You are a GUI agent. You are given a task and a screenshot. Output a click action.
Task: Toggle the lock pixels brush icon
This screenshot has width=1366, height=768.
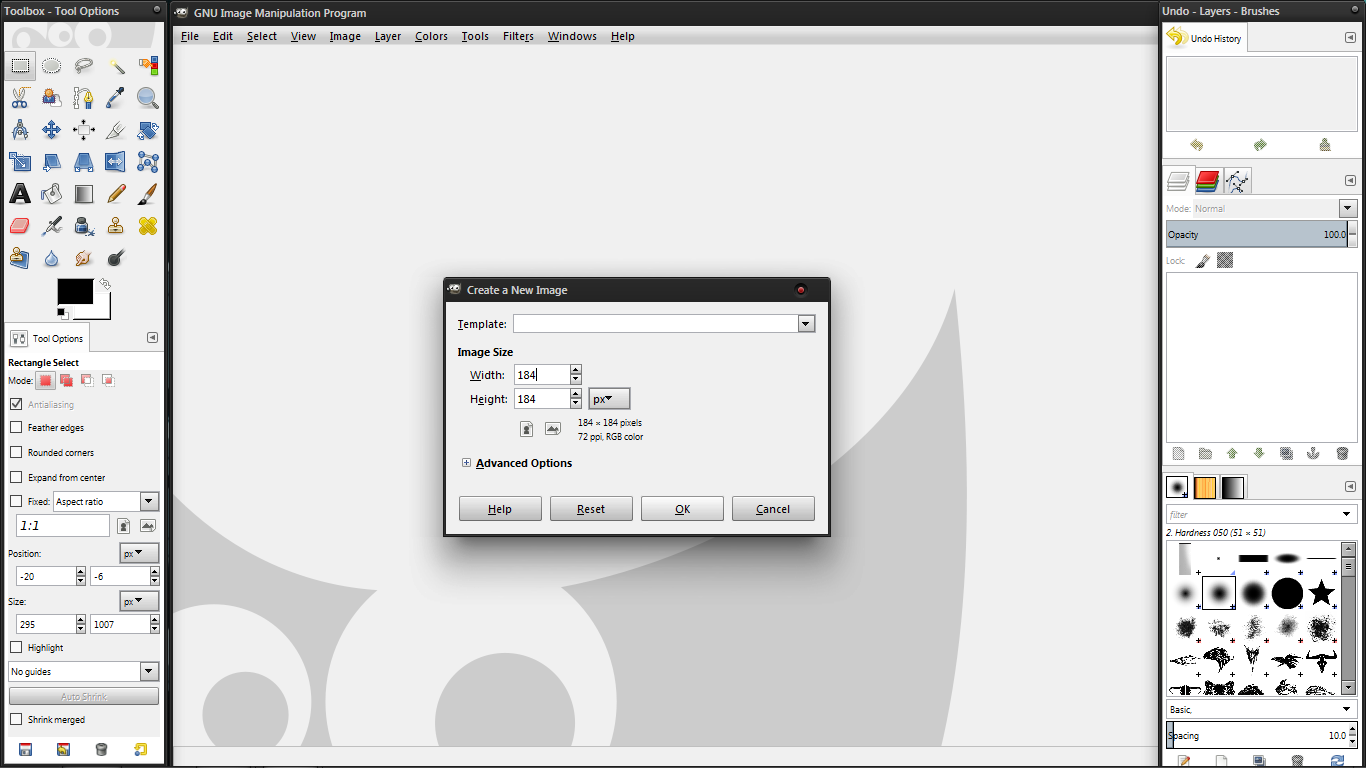coord(1204,260)
